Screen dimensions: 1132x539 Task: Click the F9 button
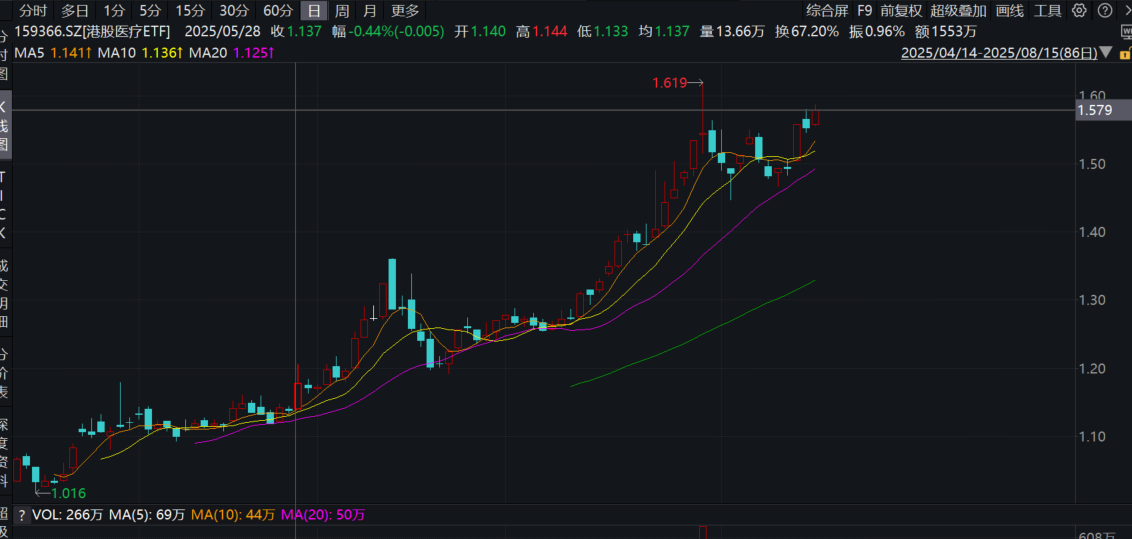point(864,10)
